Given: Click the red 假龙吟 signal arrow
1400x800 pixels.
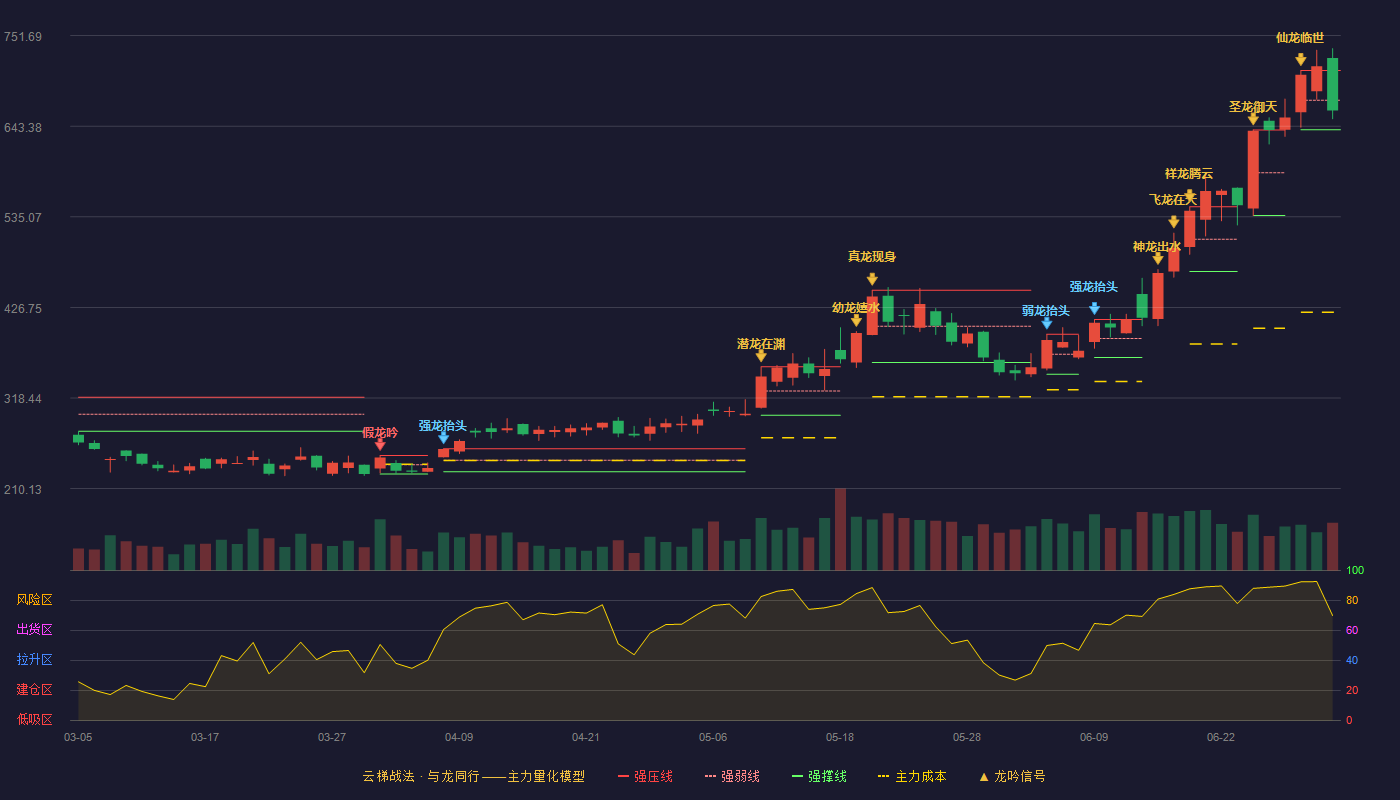Looking at the screenshot, I should point(380,446).
